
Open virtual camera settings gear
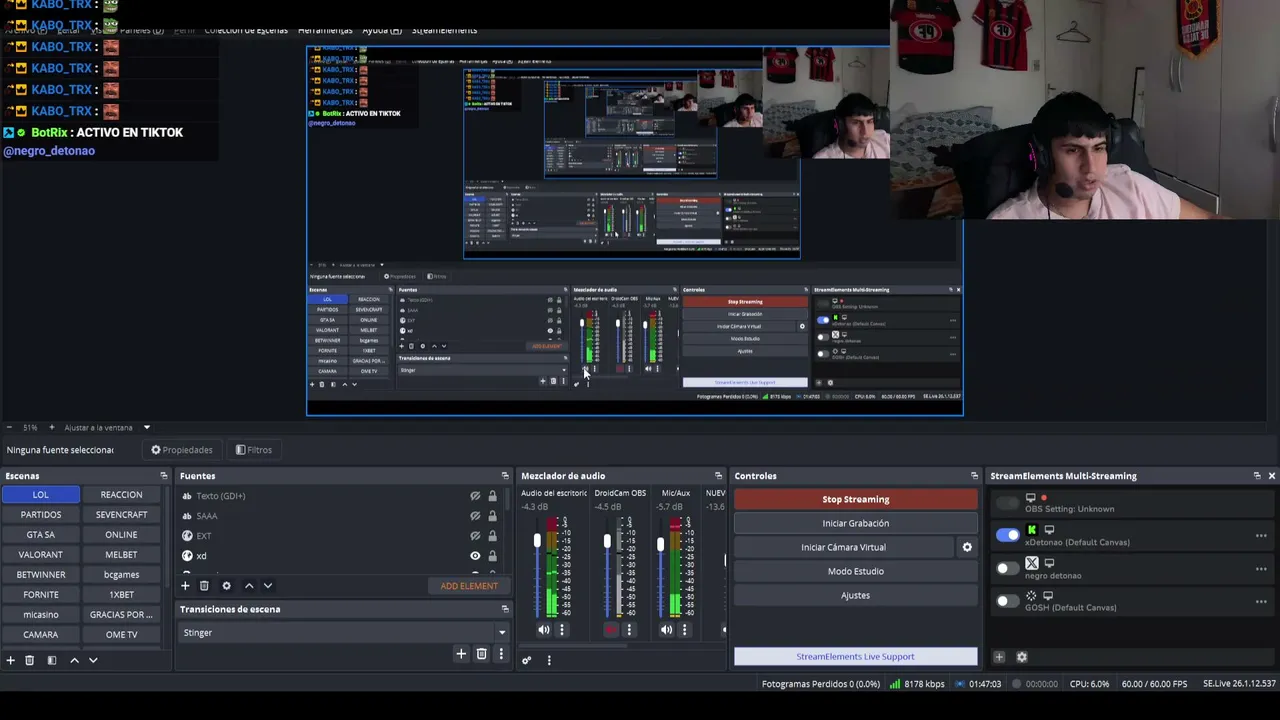(967, 547)
